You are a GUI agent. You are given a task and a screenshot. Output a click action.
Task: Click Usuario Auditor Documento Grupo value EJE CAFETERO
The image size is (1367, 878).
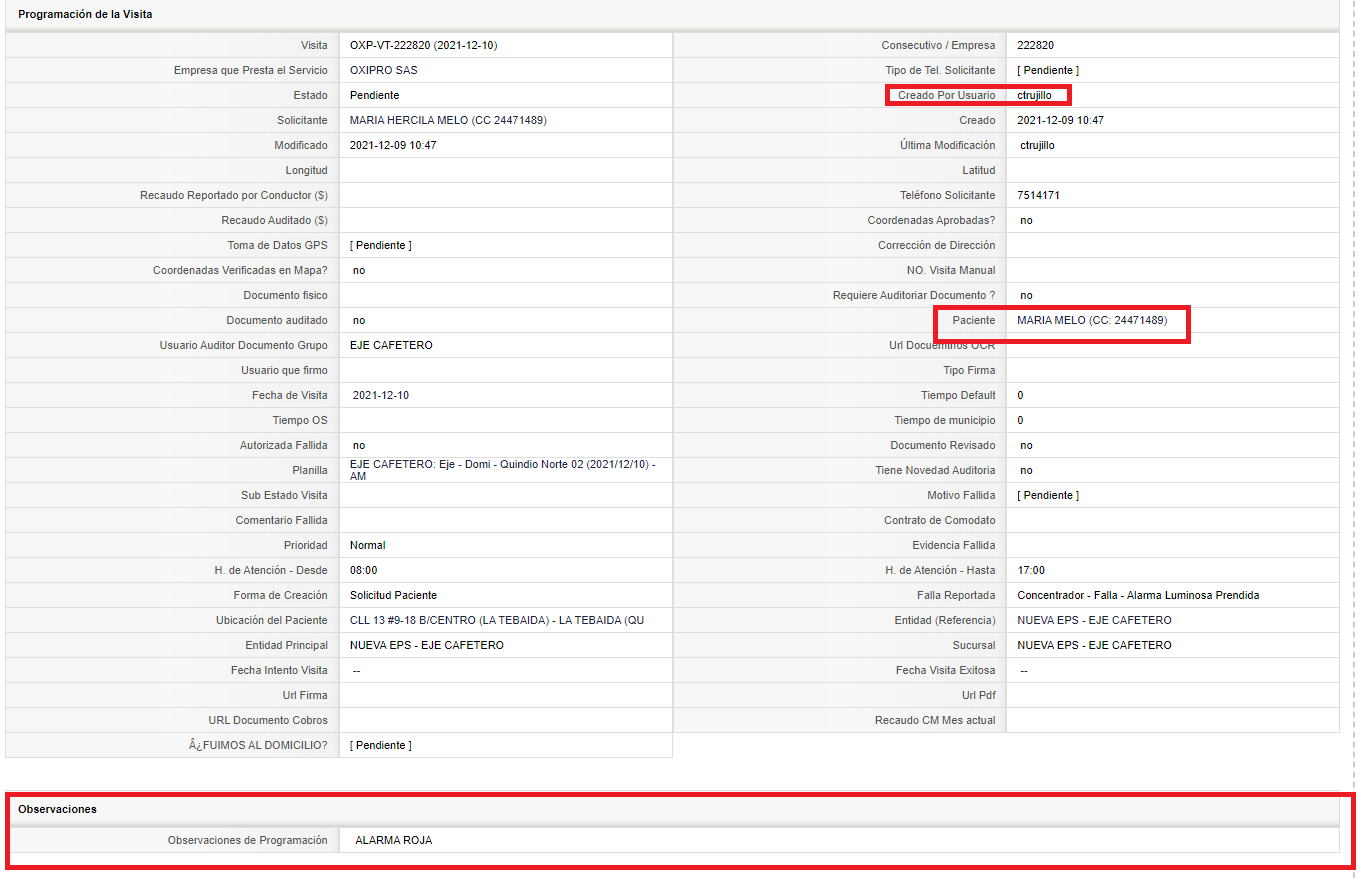[x=391, y=345]
